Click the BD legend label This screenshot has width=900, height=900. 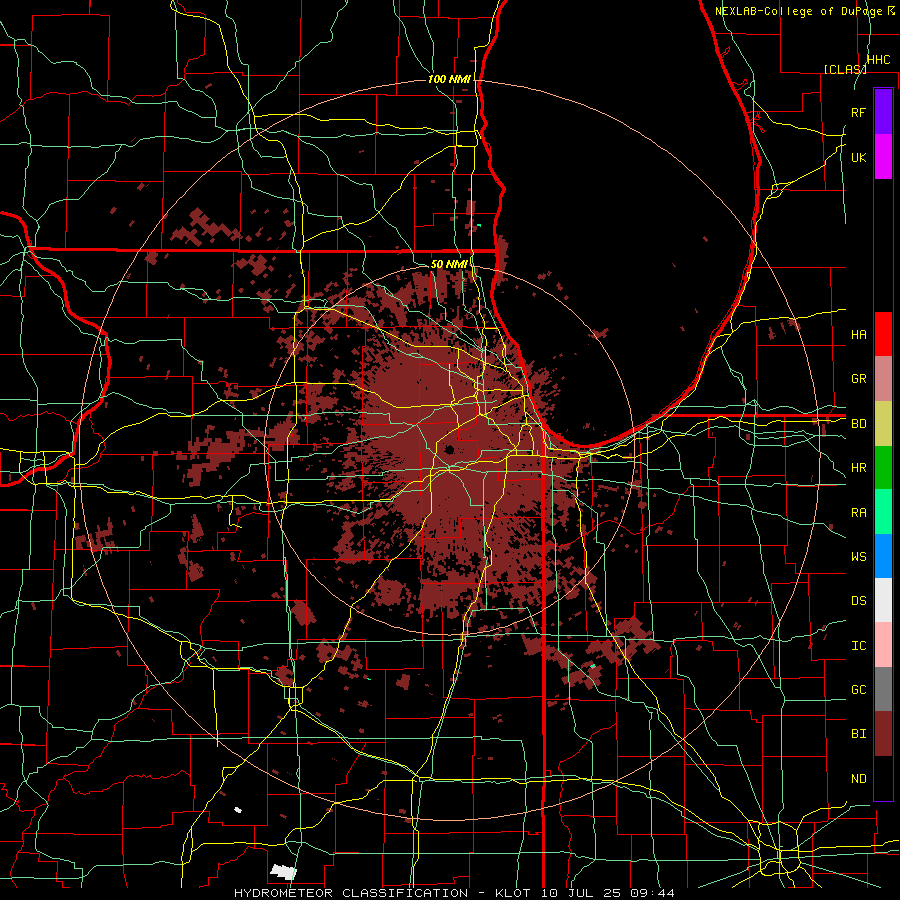pos(858,424)
